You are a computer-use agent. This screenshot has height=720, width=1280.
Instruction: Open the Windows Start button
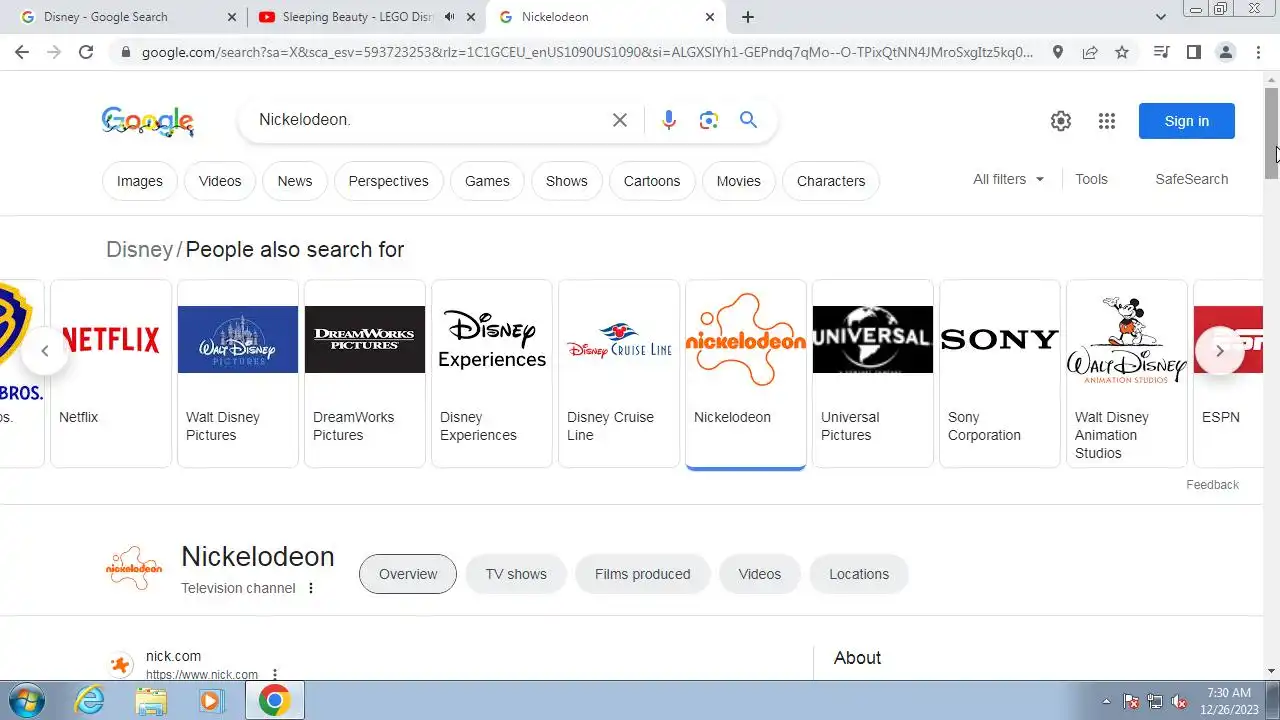point(25,701)
